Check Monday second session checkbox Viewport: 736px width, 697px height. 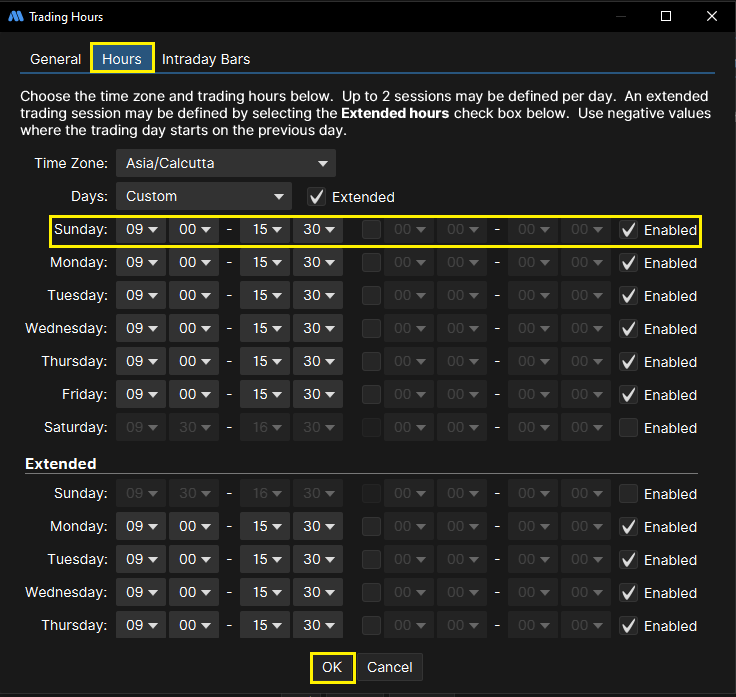[372, 262]
